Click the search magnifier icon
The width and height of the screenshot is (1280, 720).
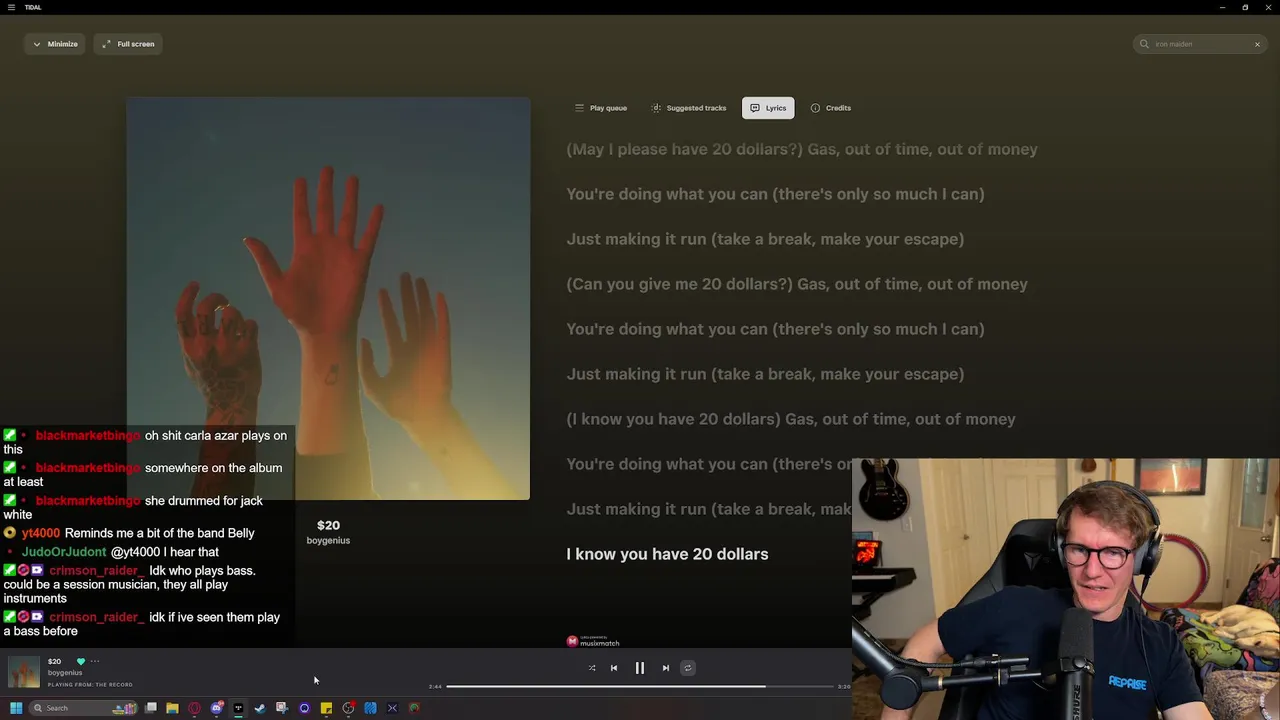(x=1145, y=44)
